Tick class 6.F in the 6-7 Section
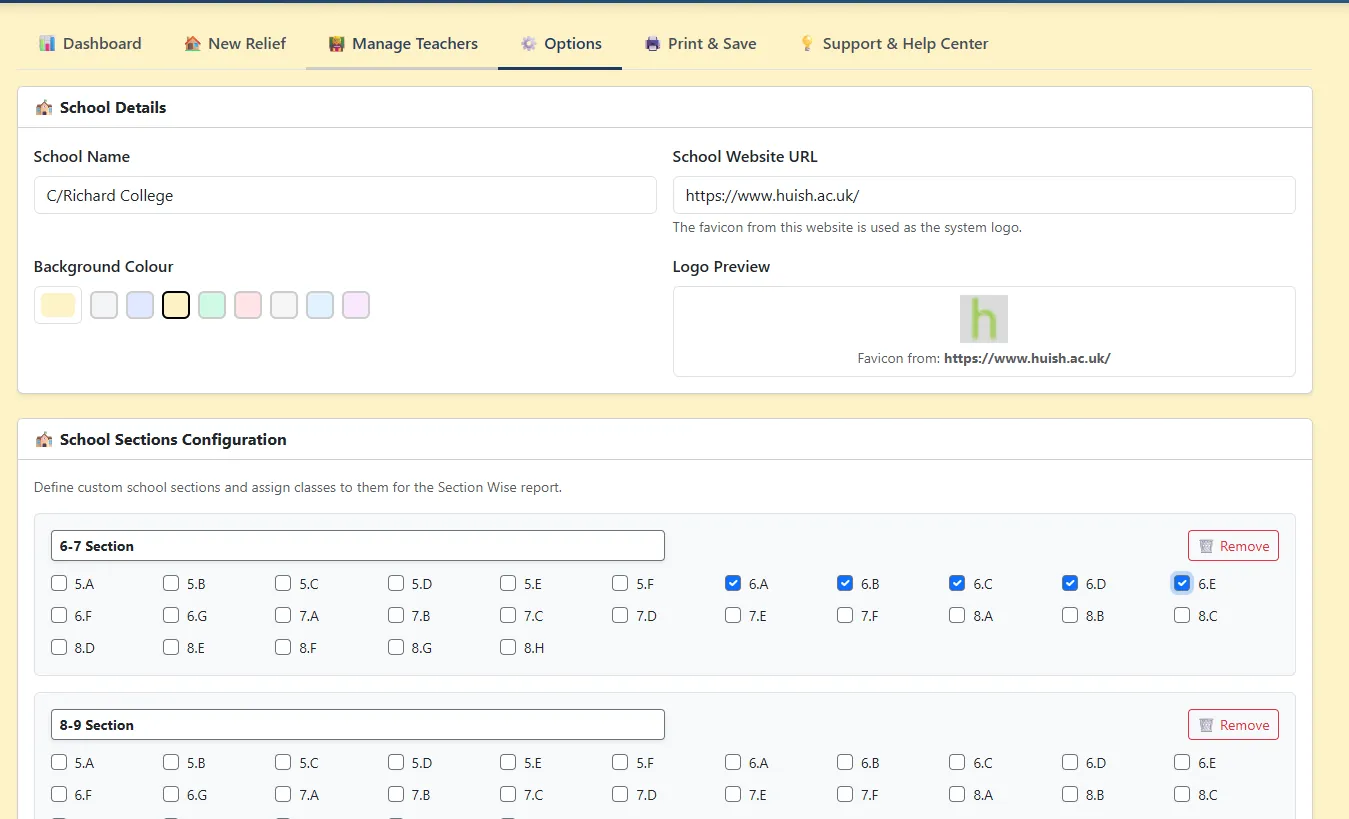Screen dimensions: 1349x819 pyautogui.click(x=60, y=616)
